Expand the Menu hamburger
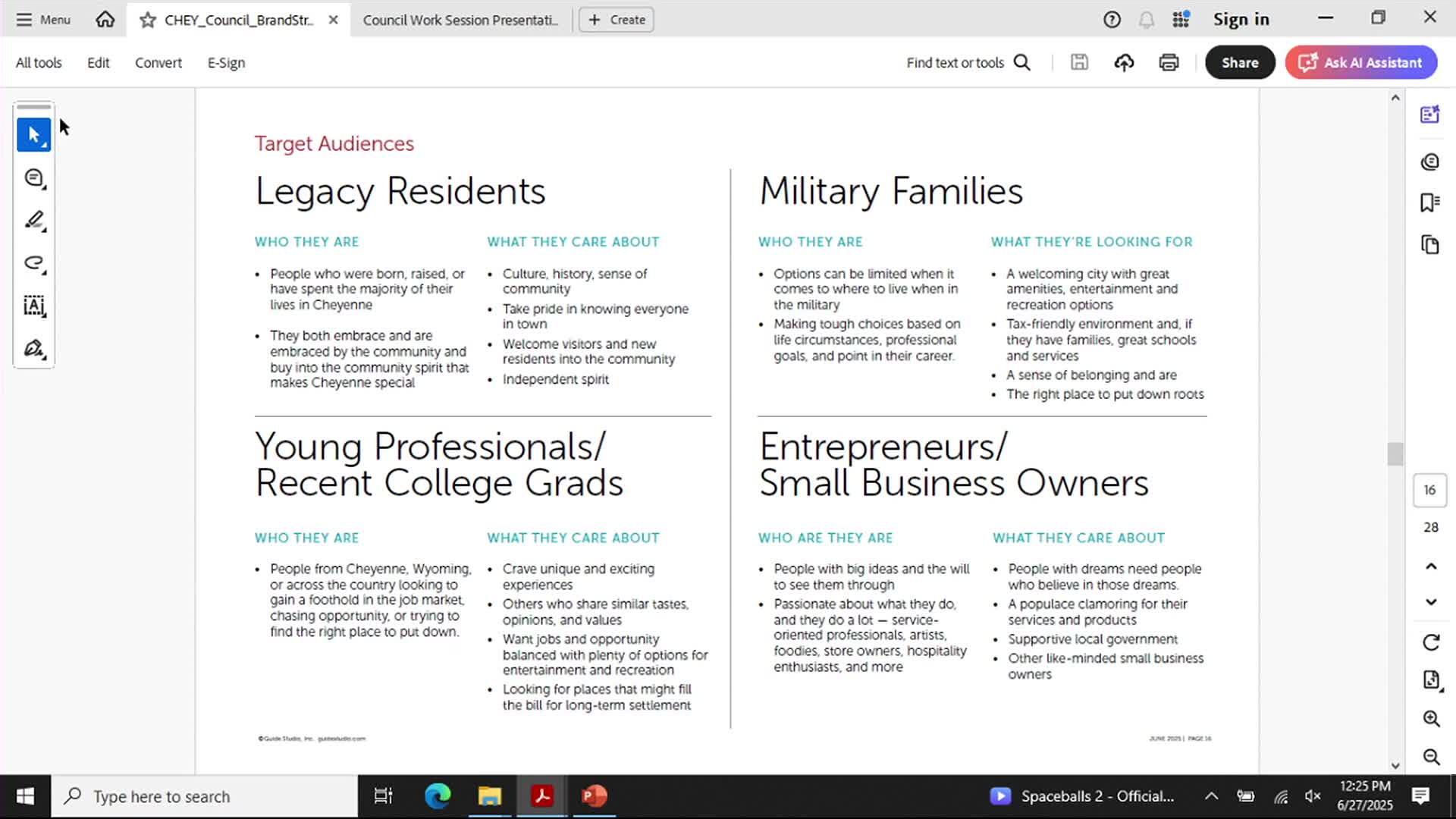 (x=25, y=20)
